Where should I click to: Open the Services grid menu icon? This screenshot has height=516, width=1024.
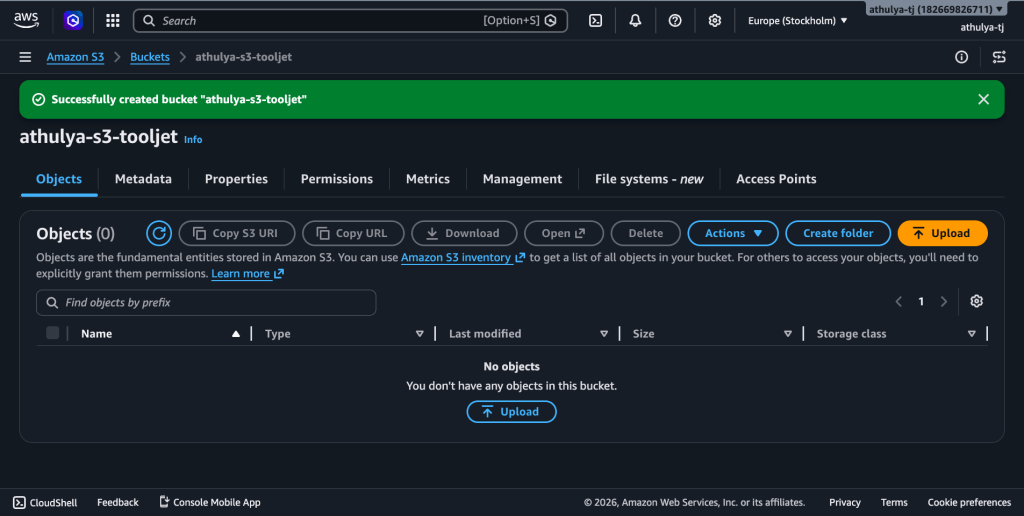[x=113, y=20]
